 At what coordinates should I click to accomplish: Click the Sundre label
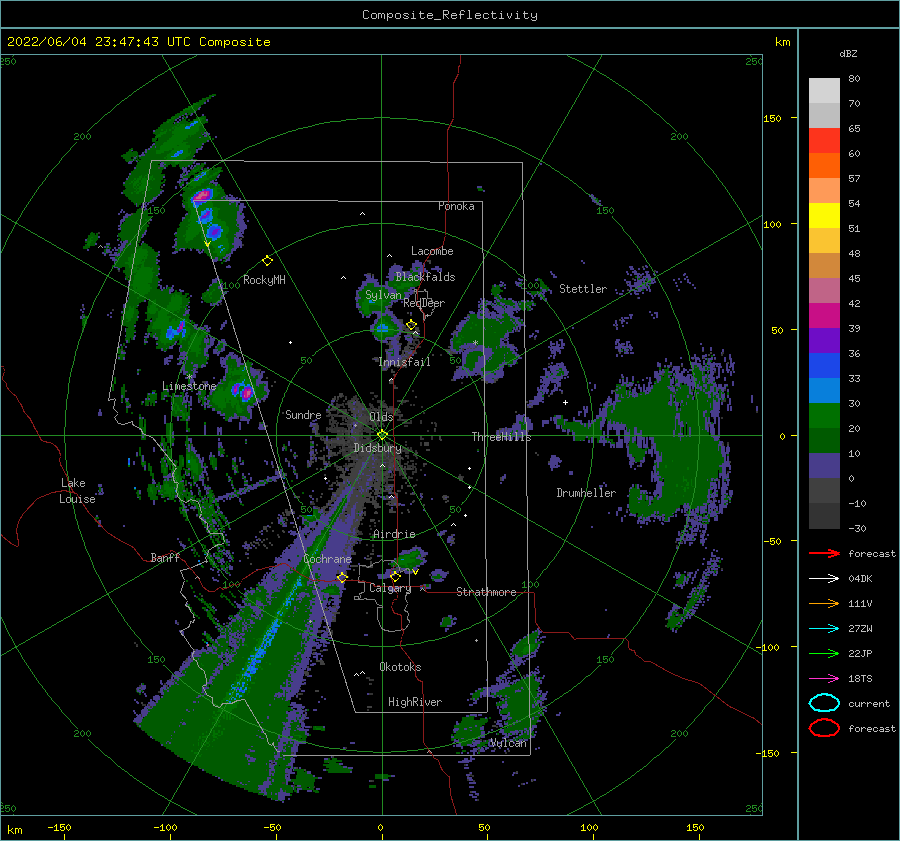point(304,415)
